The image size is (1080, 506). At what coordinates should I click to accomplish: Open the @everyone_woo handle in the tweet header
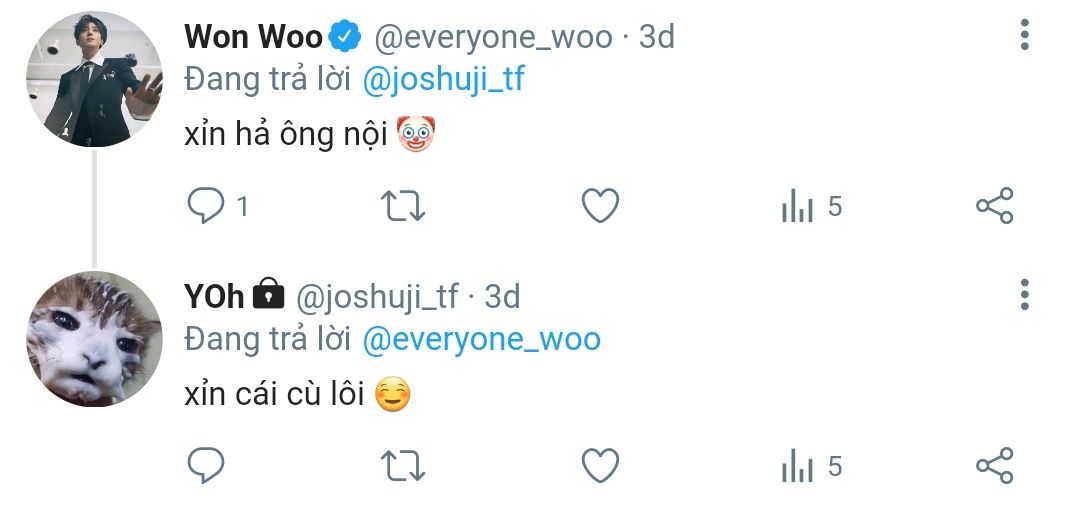point(493,37)
